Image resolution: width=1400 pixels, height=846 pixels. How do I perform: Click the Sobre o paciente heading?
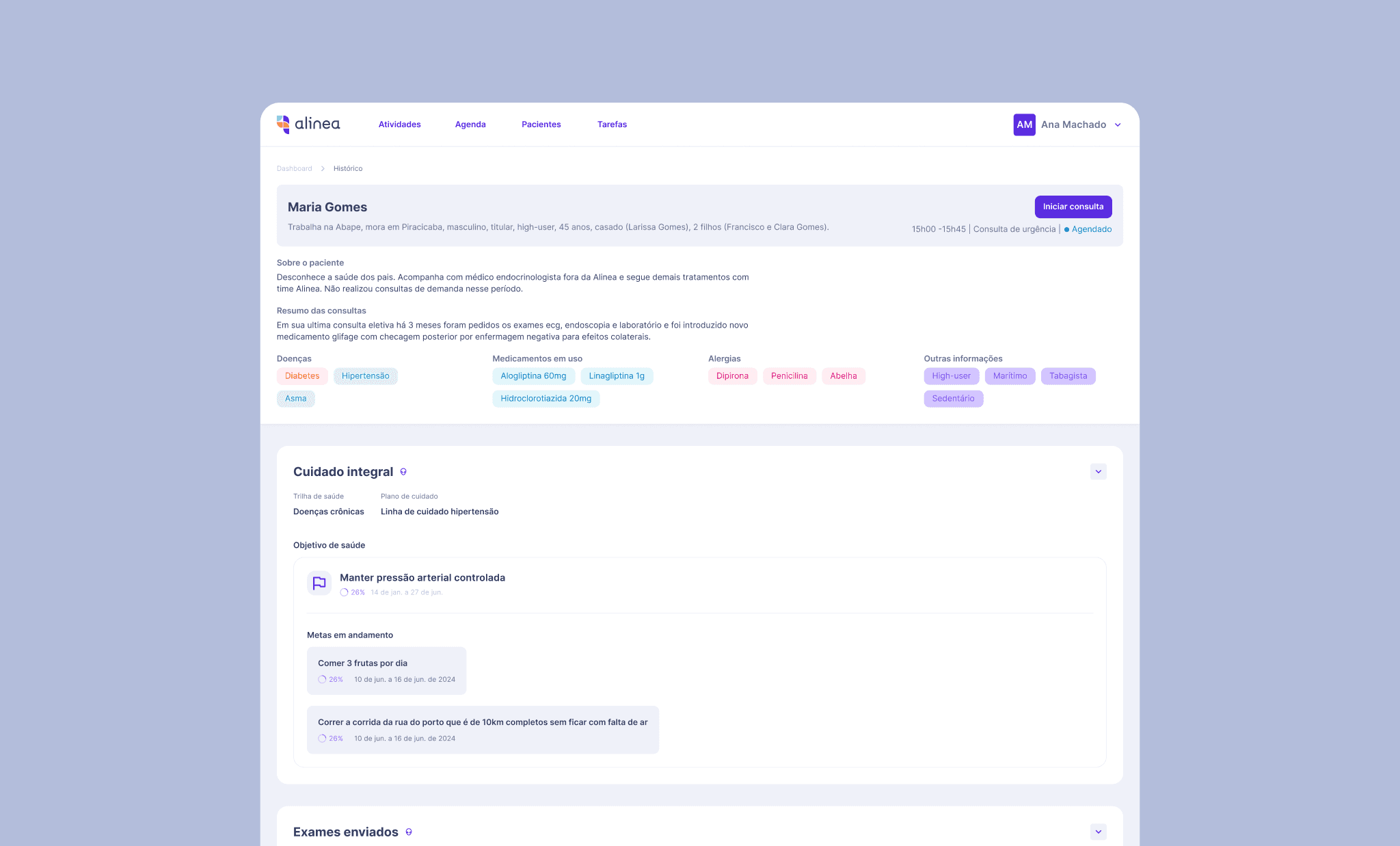[x=310, y=263]
